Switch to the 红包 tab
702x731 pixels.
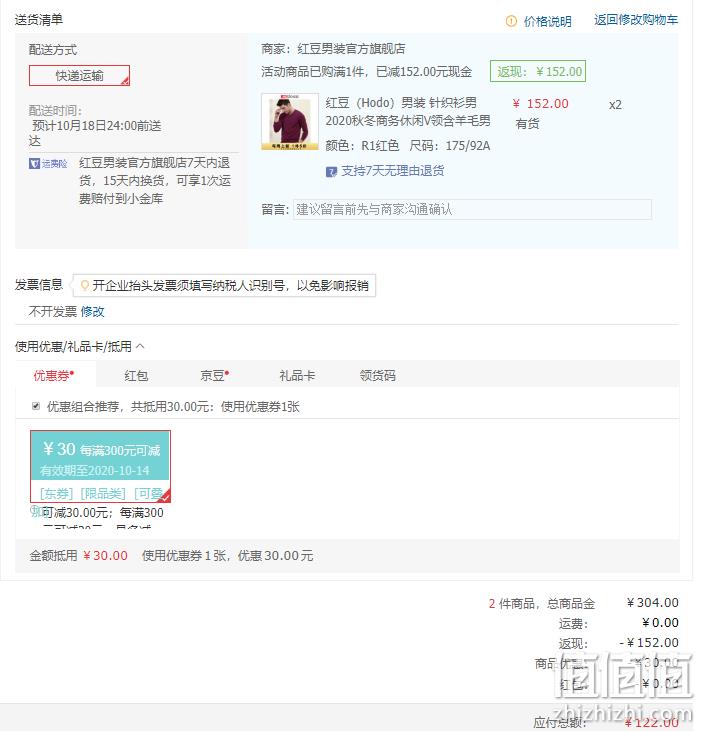(136, 376)
